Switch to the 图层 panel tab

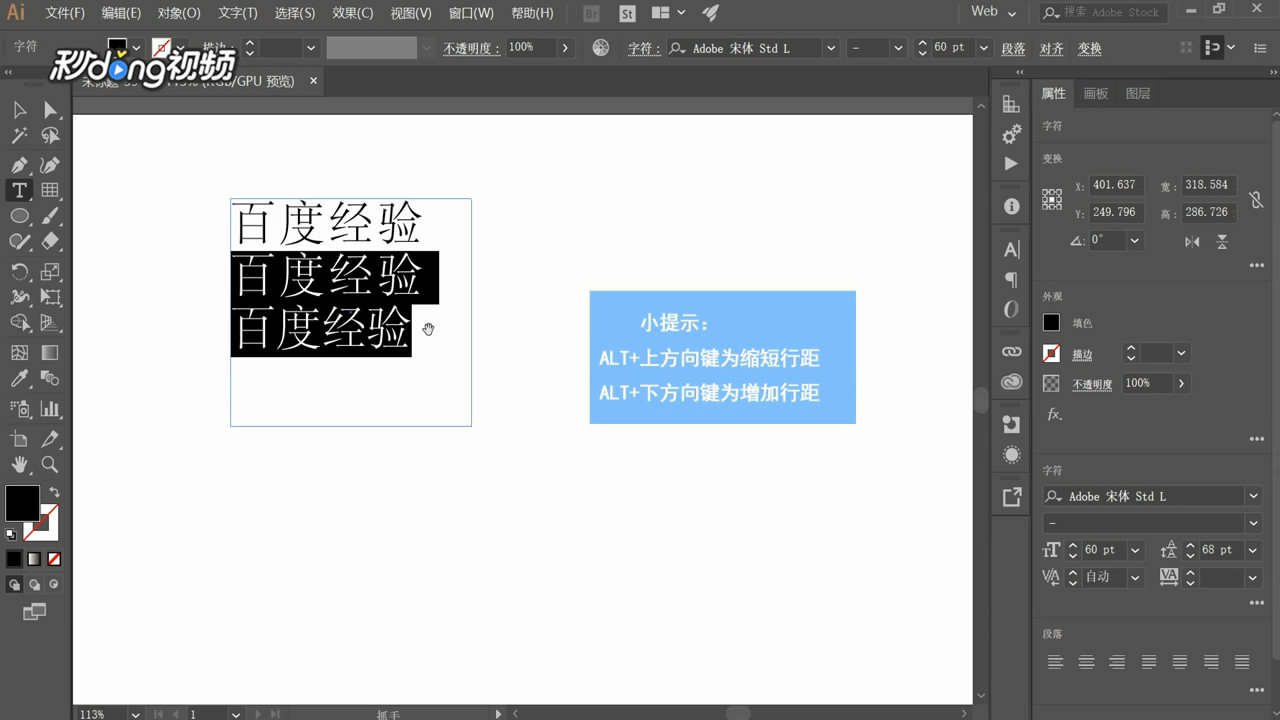point(1138,92)
